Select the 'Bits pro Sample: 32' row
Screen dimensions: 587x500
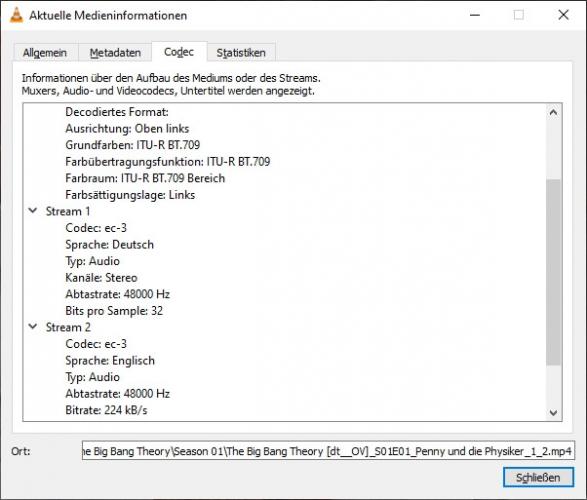114,311
